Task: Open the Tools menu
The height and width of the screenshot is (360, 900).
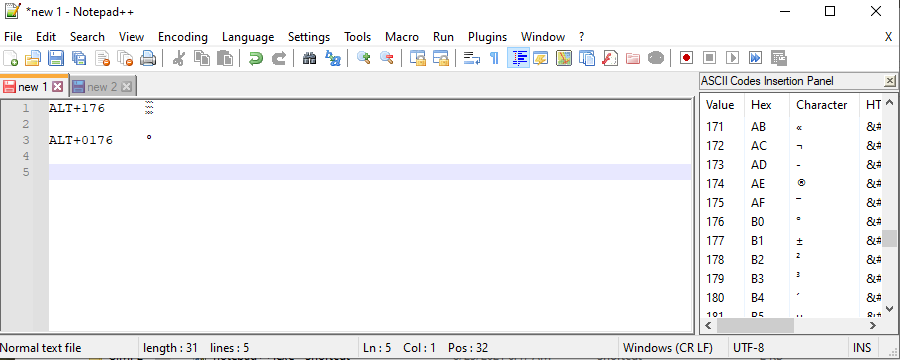Action: pos(358,37)
